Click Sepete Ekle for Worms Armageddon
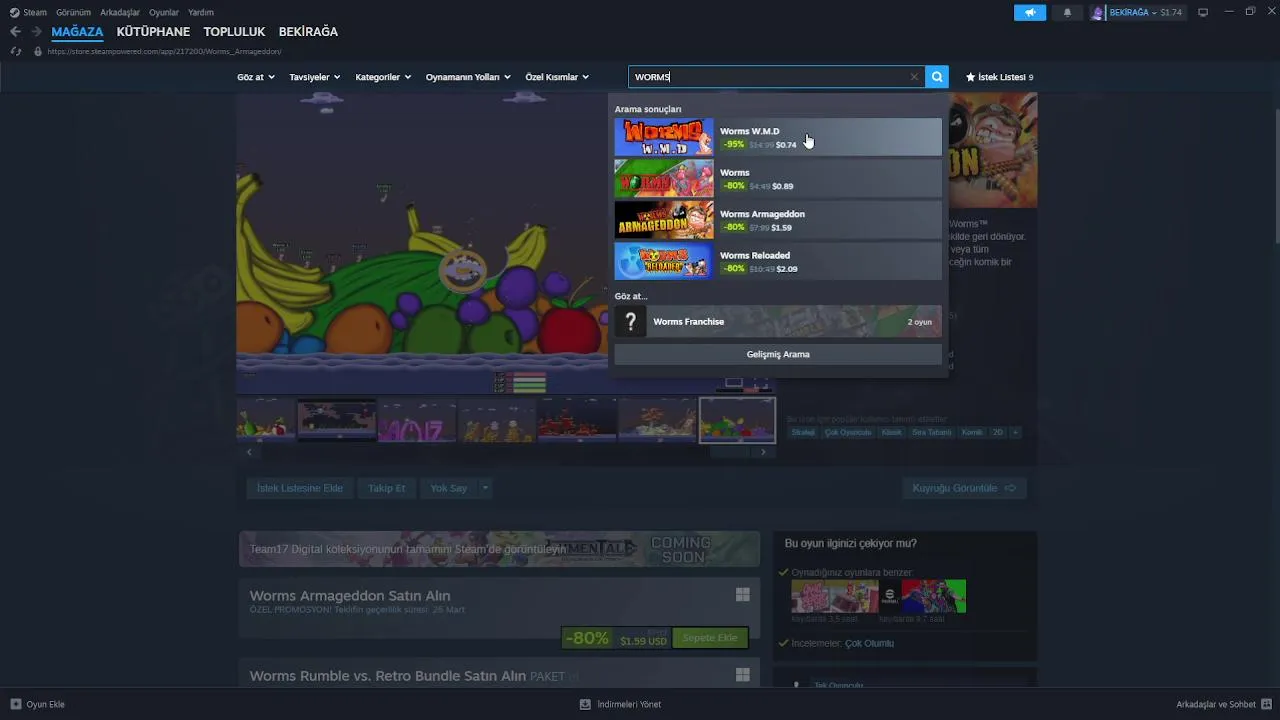Image resolution: width=1280 pixels, height=720 pixels. tap(710, 638)
